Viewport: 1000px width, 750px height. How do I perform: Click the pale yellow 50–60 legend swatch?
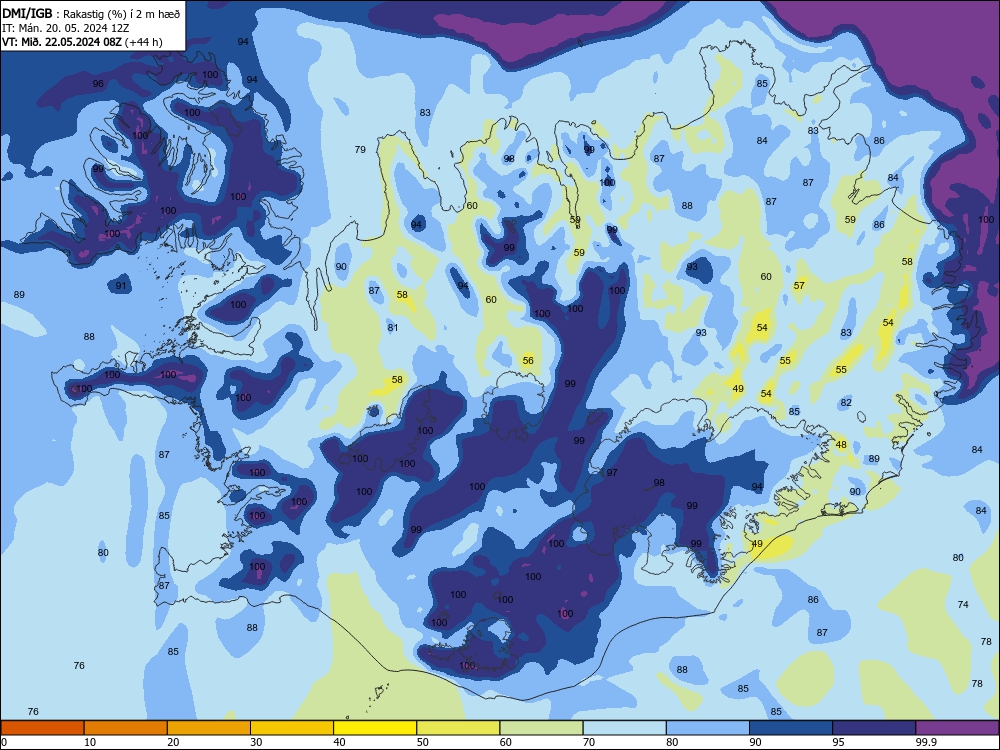pyautogui.click(x=458, y=728)
